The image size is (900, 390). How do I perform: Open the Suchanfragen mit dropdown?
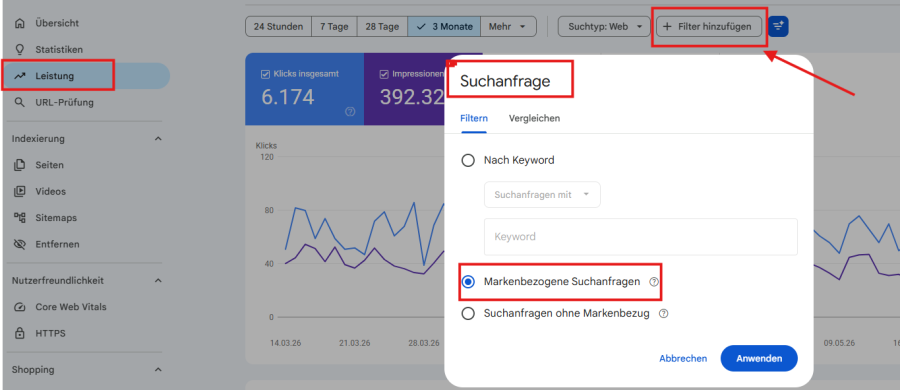tap(542, 195)
